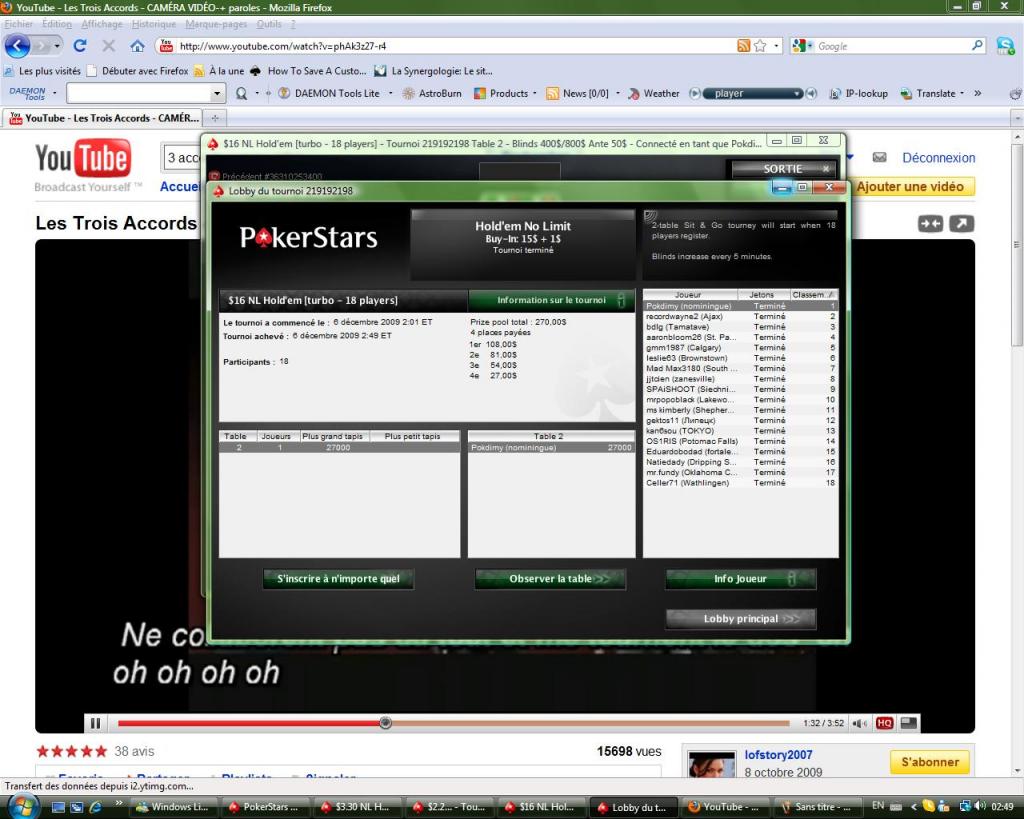Click the uploader avatar thumbnail
Screen dimensions: 1024x819
click(x=712, y=763)
